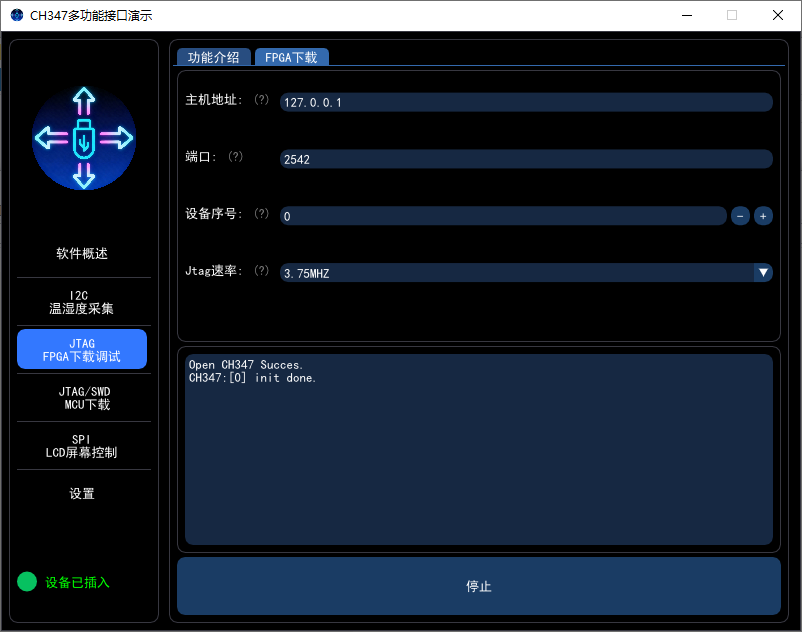Image resolution: width=802 pixels, height=632 pixels.
Task: Minimize the CH347 window
Action: tap(687, 15)
